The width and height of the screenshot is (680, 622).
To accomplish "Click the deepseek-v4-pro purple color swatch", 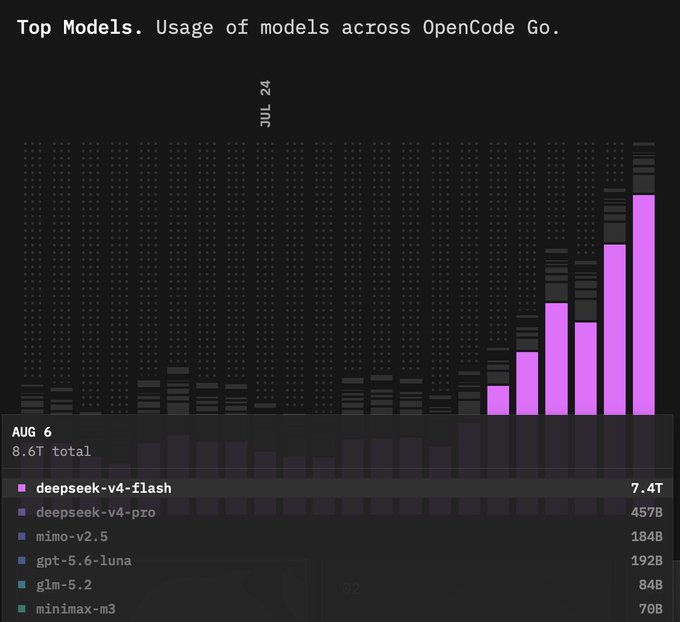I will coord(22,512).
